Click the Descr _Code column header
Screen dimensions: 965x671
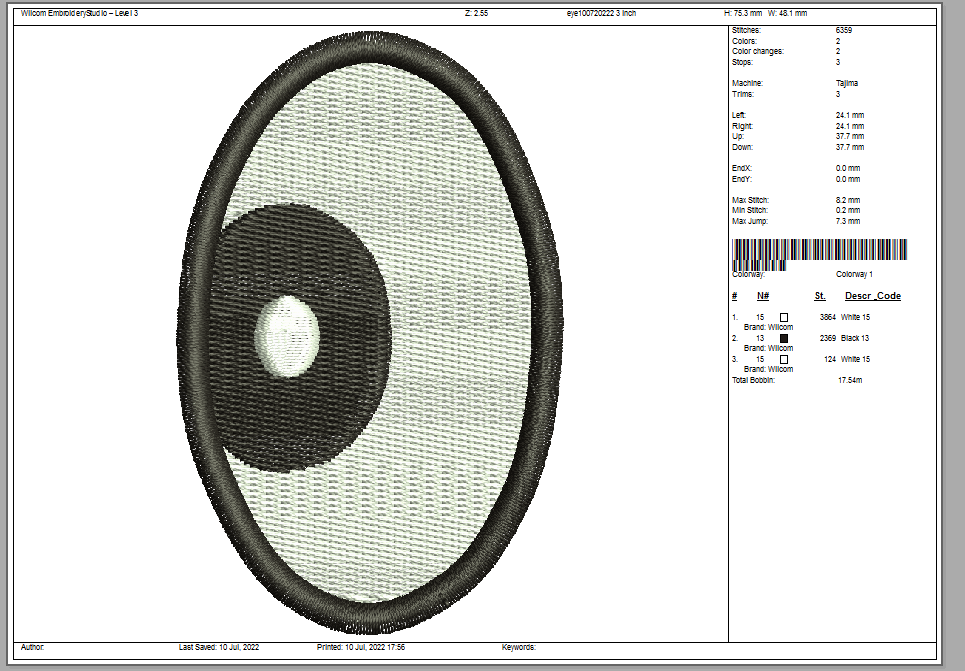(872, 296)
